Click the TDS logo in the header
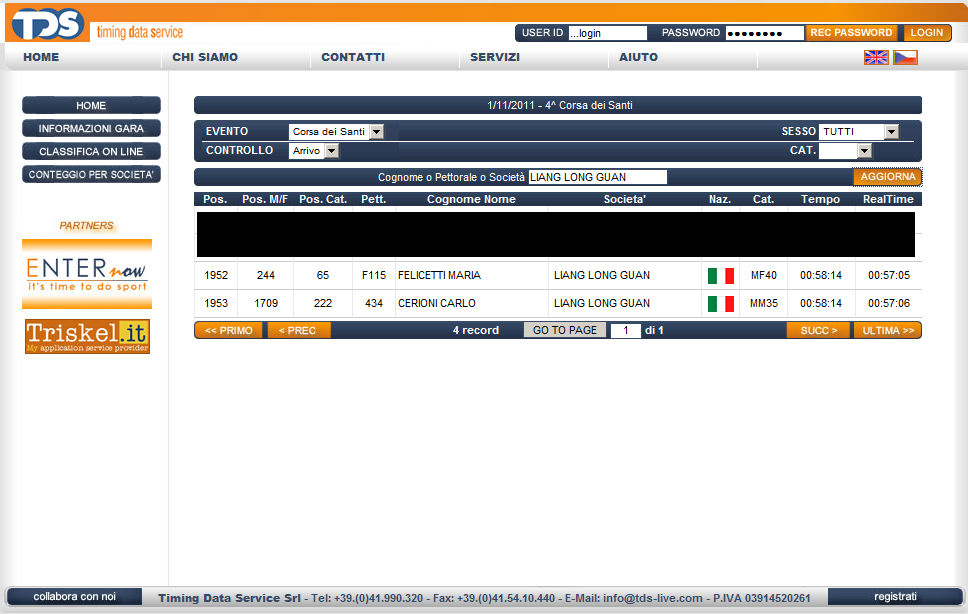968x614 pixels. (47, 23)
